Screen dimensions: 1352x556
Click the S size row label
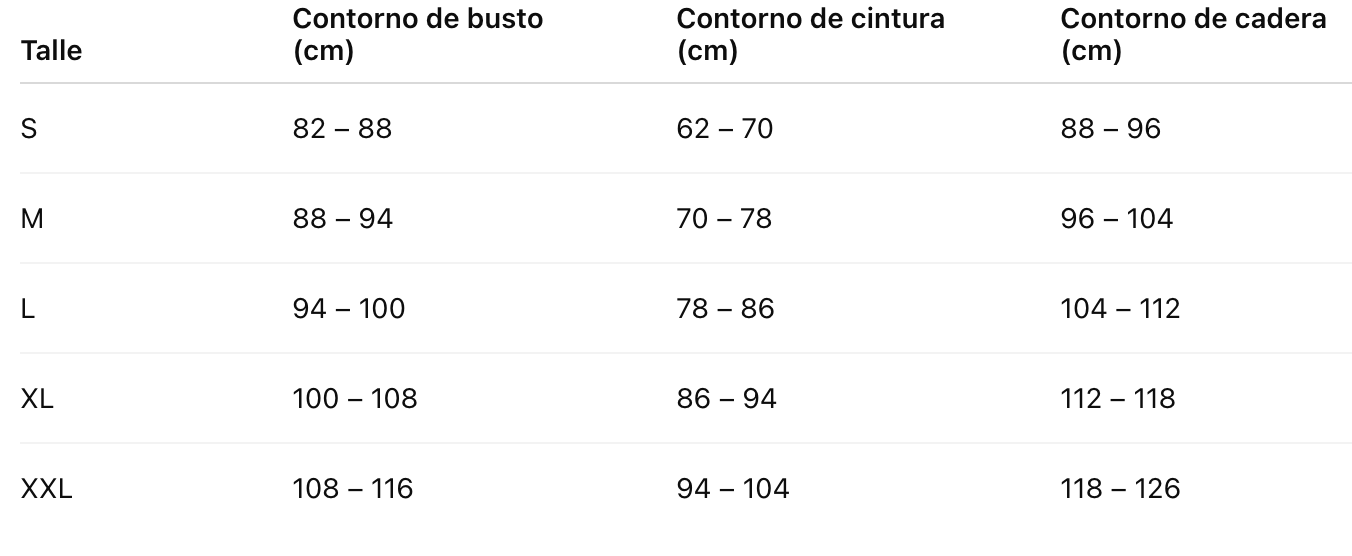point(29,129)
